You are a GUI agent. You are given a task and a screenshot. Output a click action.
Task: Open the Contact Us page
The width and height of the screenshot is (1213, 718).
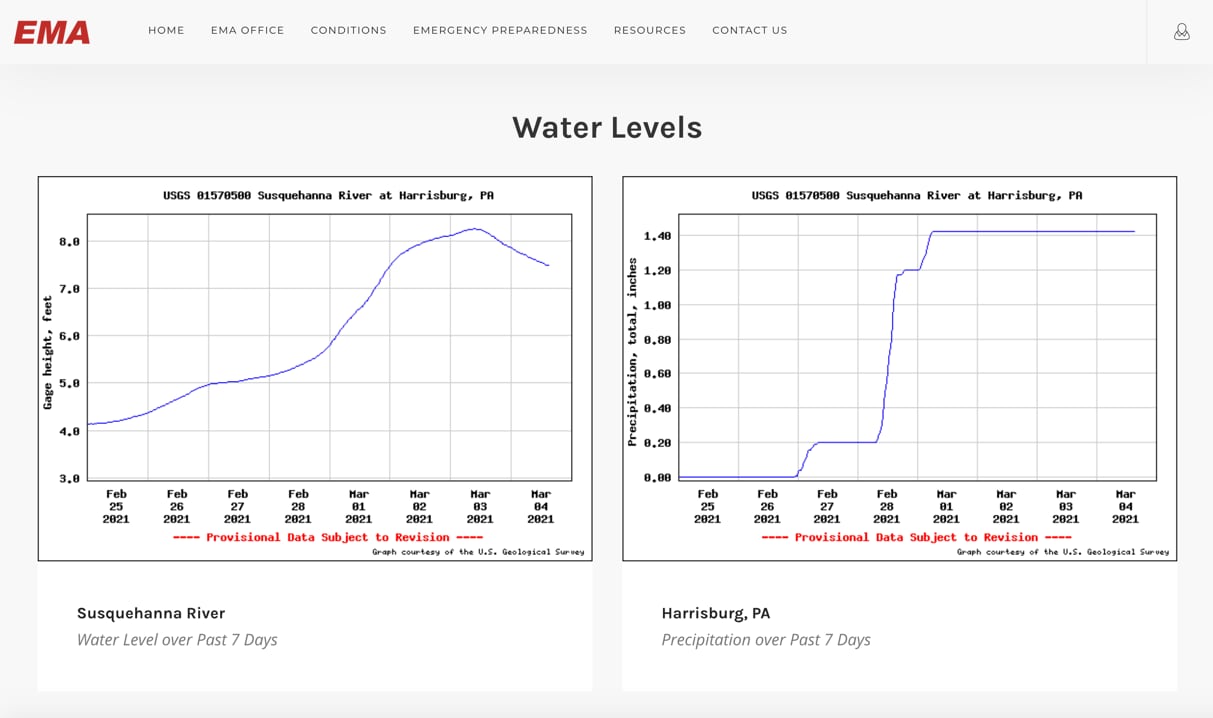point(749,31)
